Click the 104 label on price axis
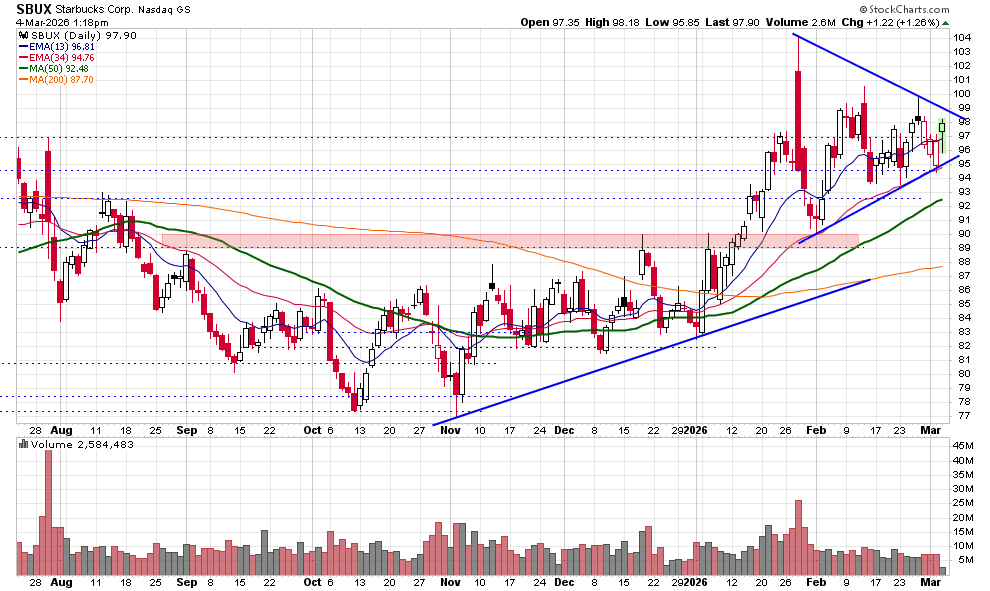 [x=962, y=37]
